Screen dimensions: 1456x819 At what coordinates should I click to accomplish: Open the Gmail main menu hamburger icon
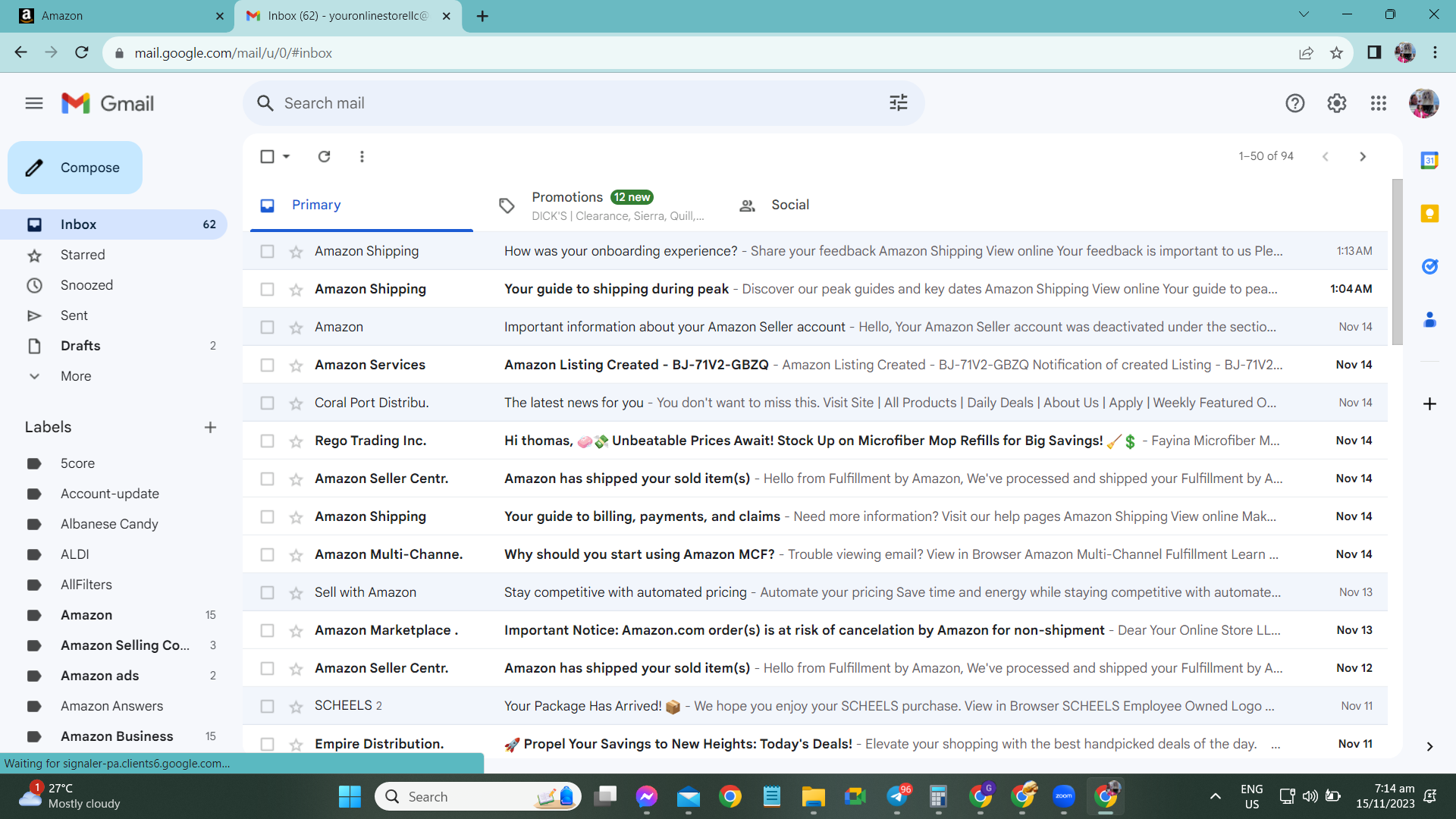click(x=34, y=103)
